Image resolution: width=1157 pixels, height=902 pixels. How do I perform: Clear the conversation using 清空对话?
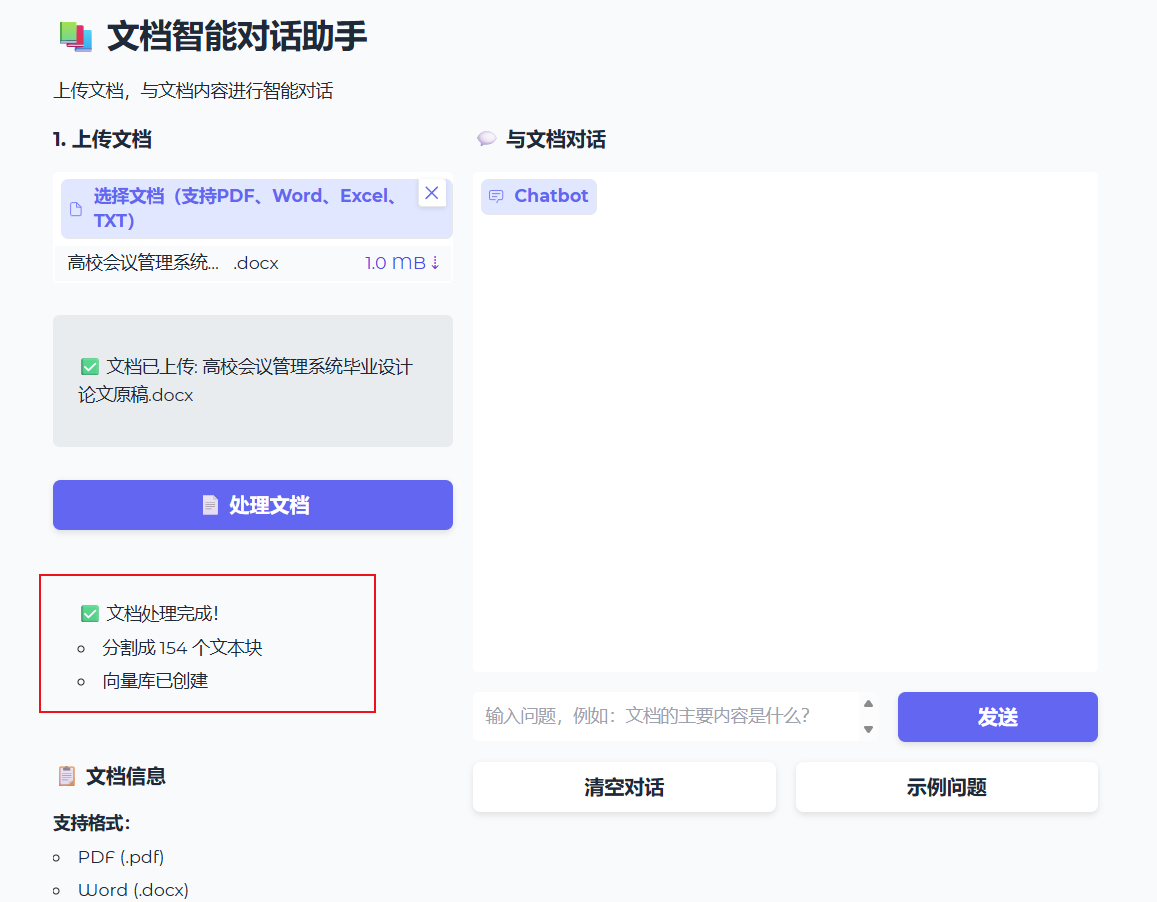click(623, 787)
